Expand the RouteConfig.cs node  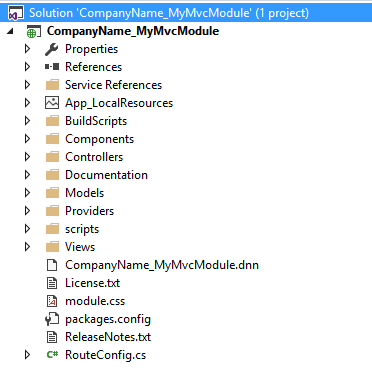27,355
